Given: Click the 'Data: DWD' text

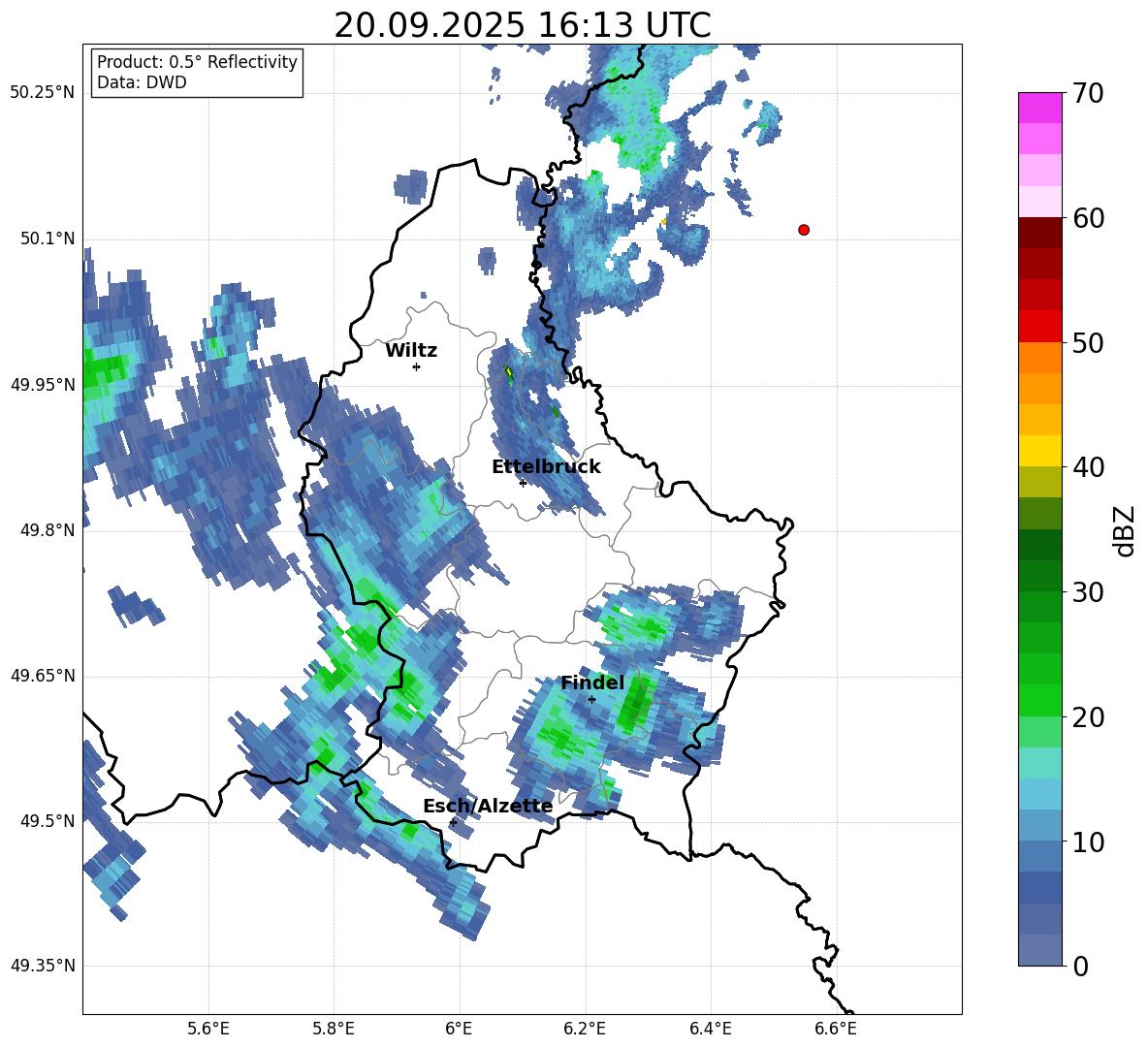Looking at the screenshot, I should tap(142, 82).
